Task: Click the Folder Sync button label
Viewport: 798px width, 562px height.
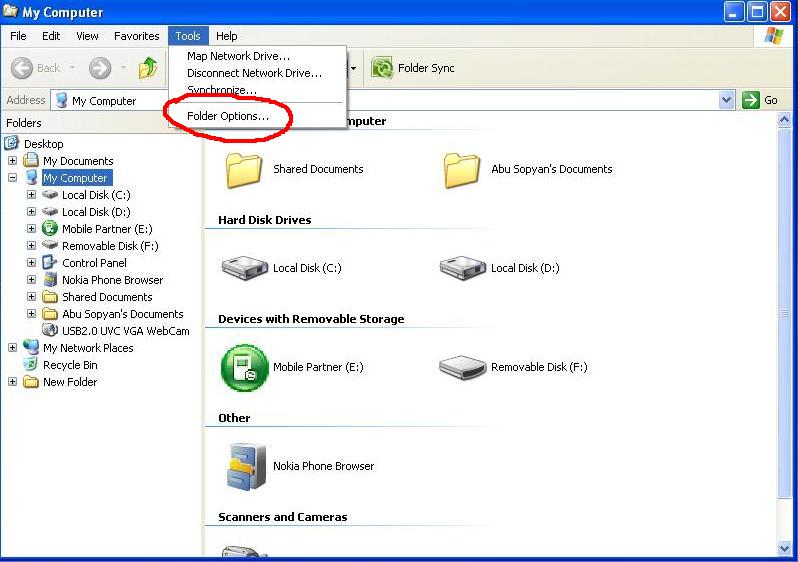Action: pos(426,68)
